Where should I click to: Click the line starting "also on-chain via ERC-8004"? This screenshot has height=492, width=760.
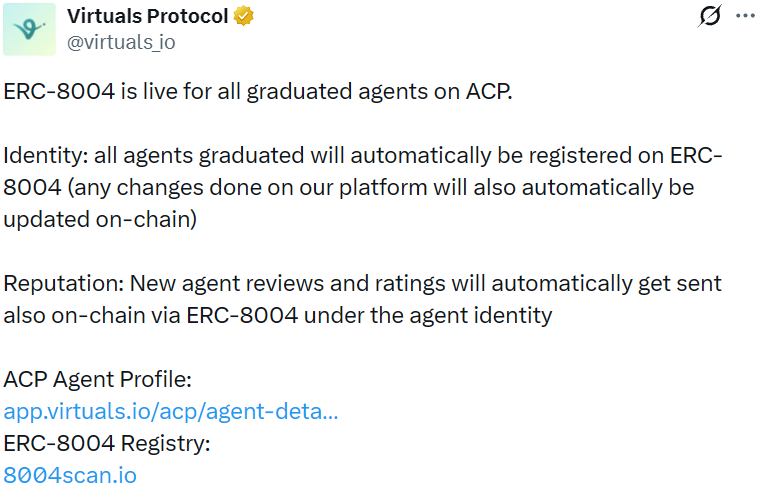[x=278, y=316]
